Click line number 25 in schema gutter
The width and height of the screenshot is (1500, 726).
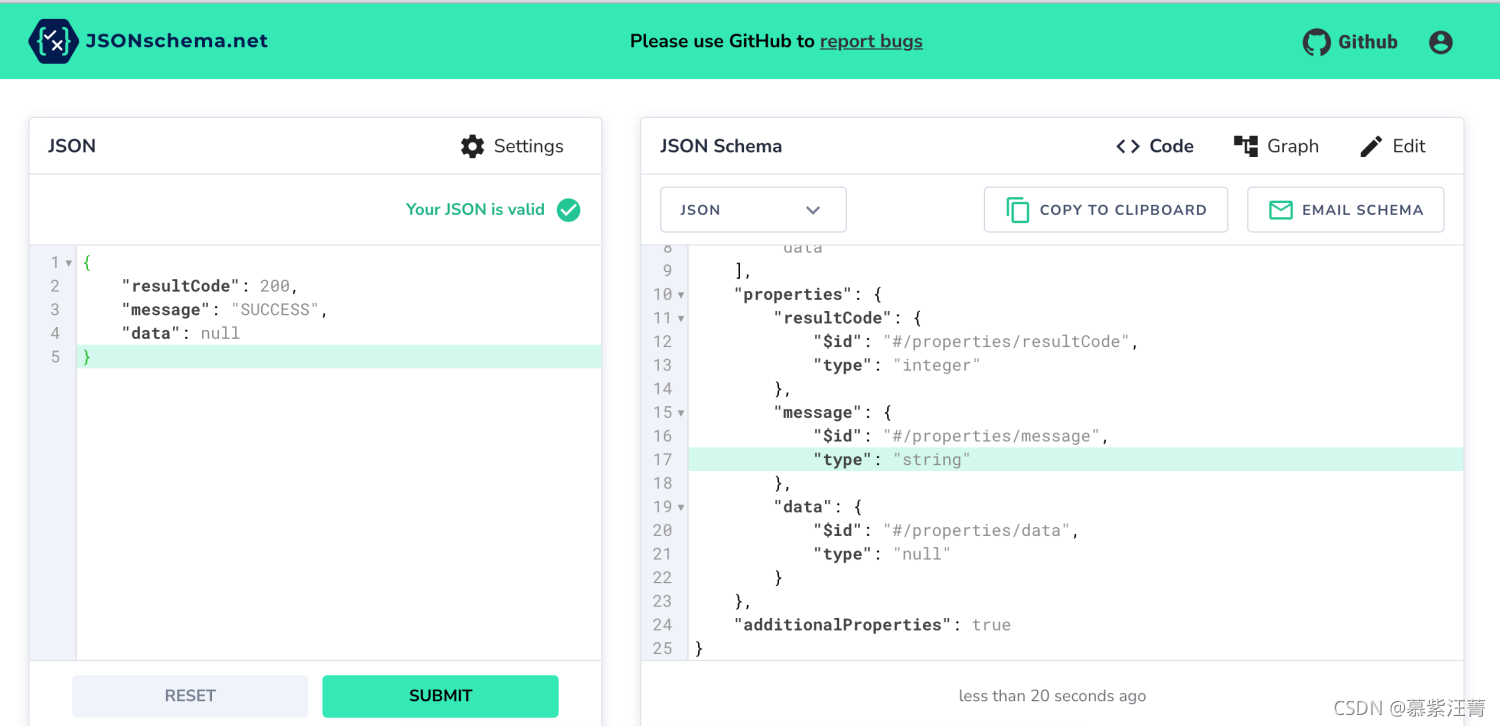[662, 648]
